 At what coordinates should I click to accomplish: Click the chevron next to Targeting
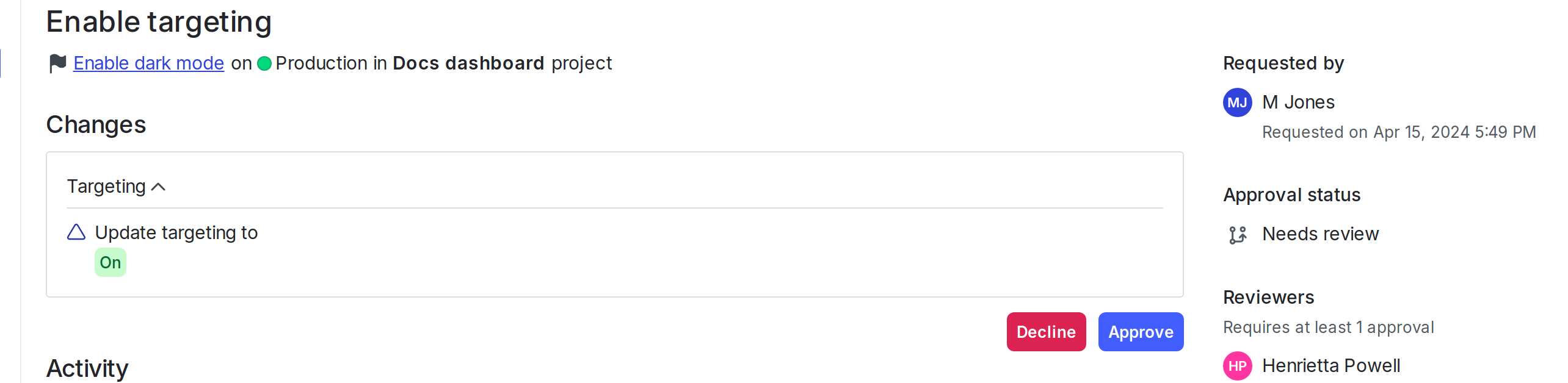159,186
